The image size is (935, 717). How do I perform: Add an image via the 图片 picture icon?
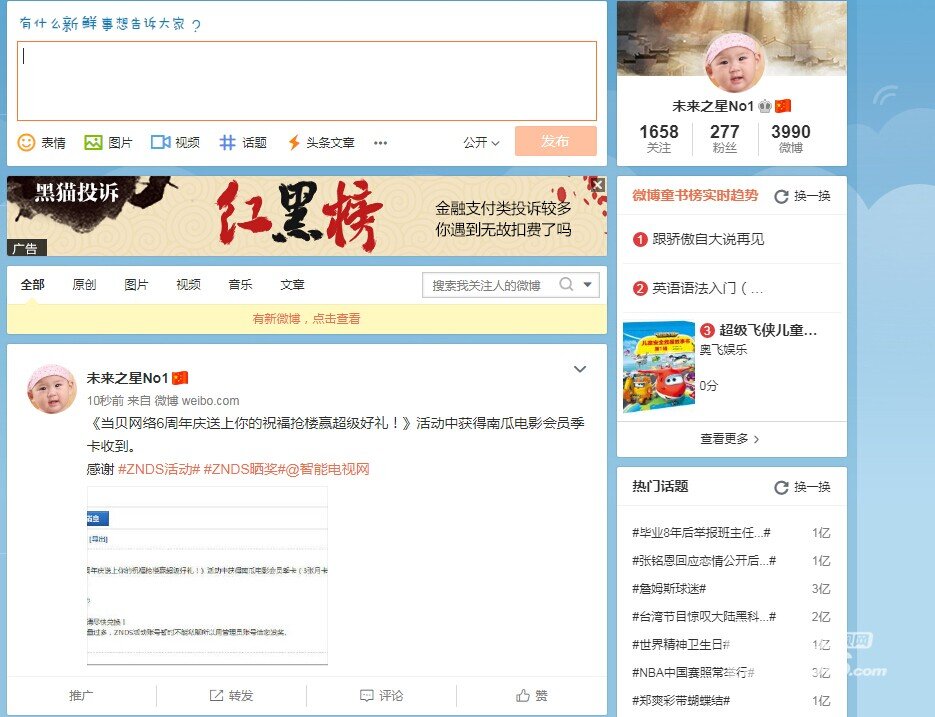click(x=93, y=143)
